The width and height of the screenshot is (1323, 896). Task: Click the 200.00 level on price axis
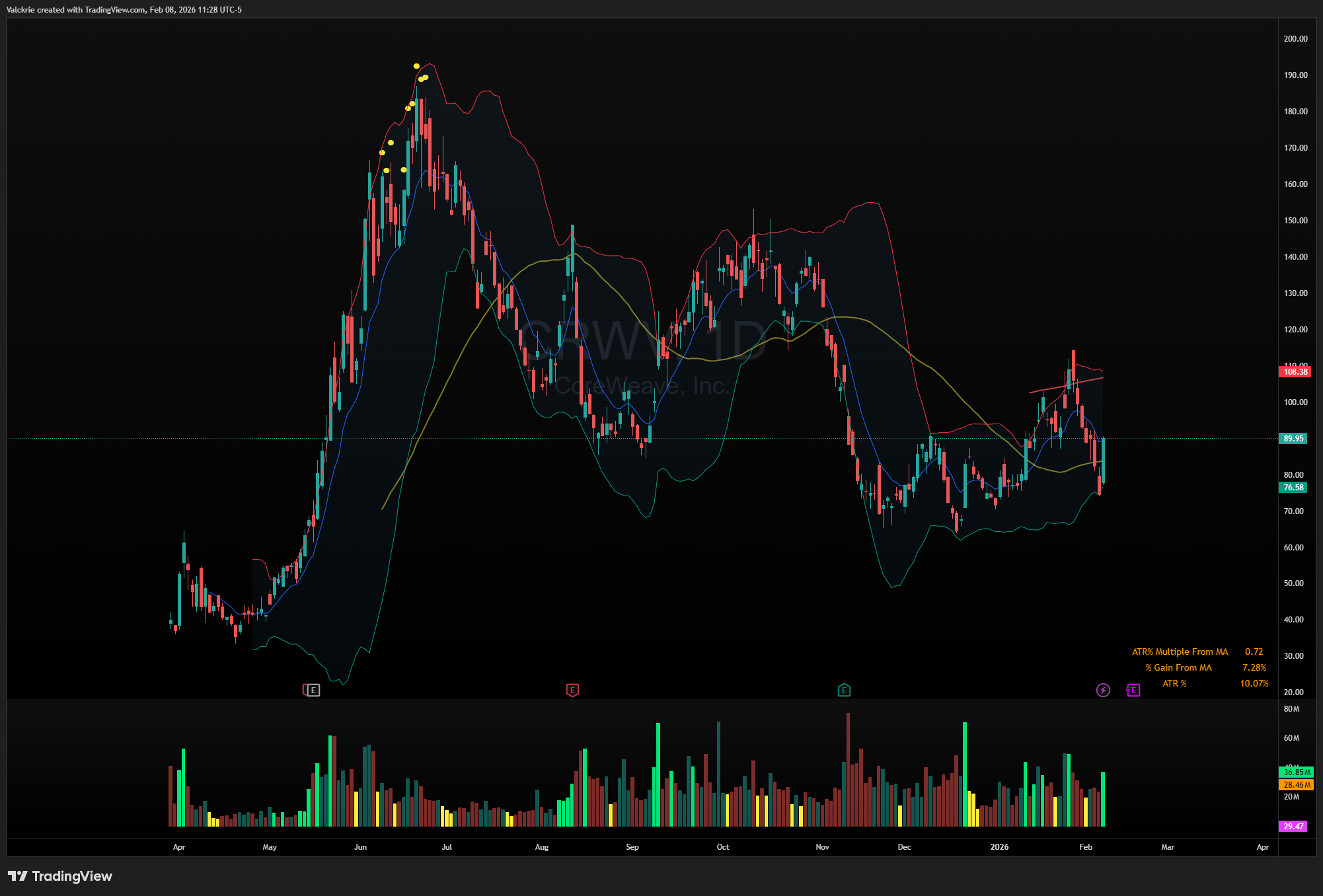1295,39
